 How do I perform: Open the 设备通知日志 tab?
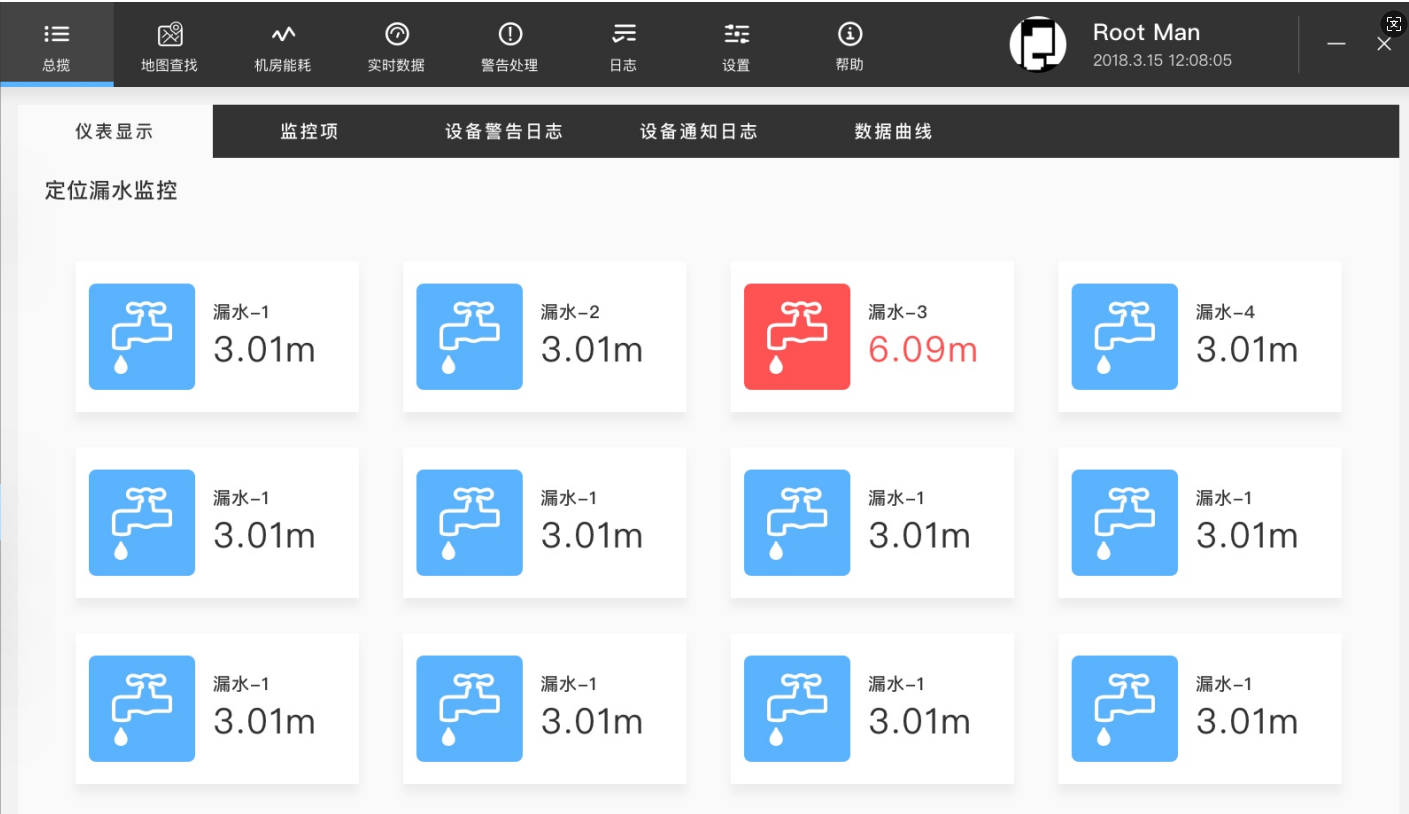[x=699, y=132]
